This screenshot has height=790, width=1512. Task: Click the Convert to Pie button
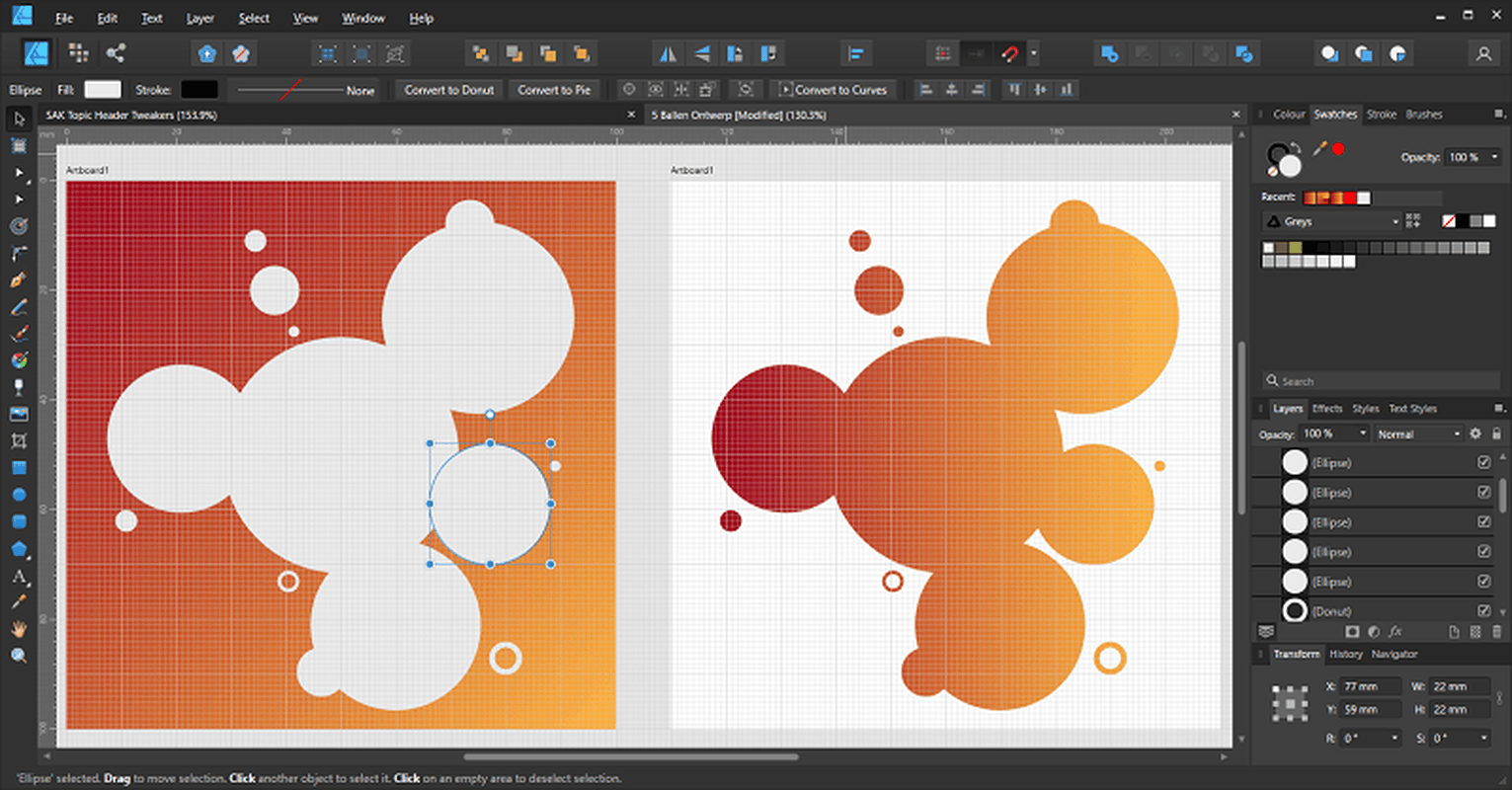pyautogui.click(x=554, y=90)
